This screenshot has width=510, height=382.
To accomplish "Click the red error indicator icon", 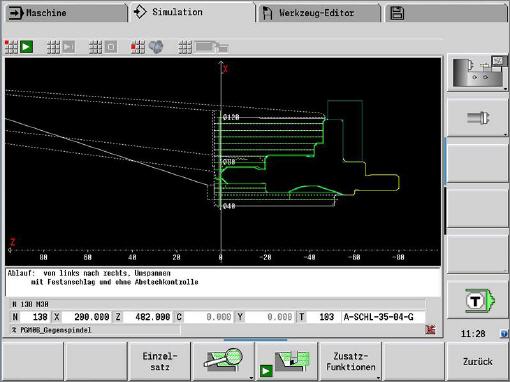I will pyautogui.click(x=430, y=330).
